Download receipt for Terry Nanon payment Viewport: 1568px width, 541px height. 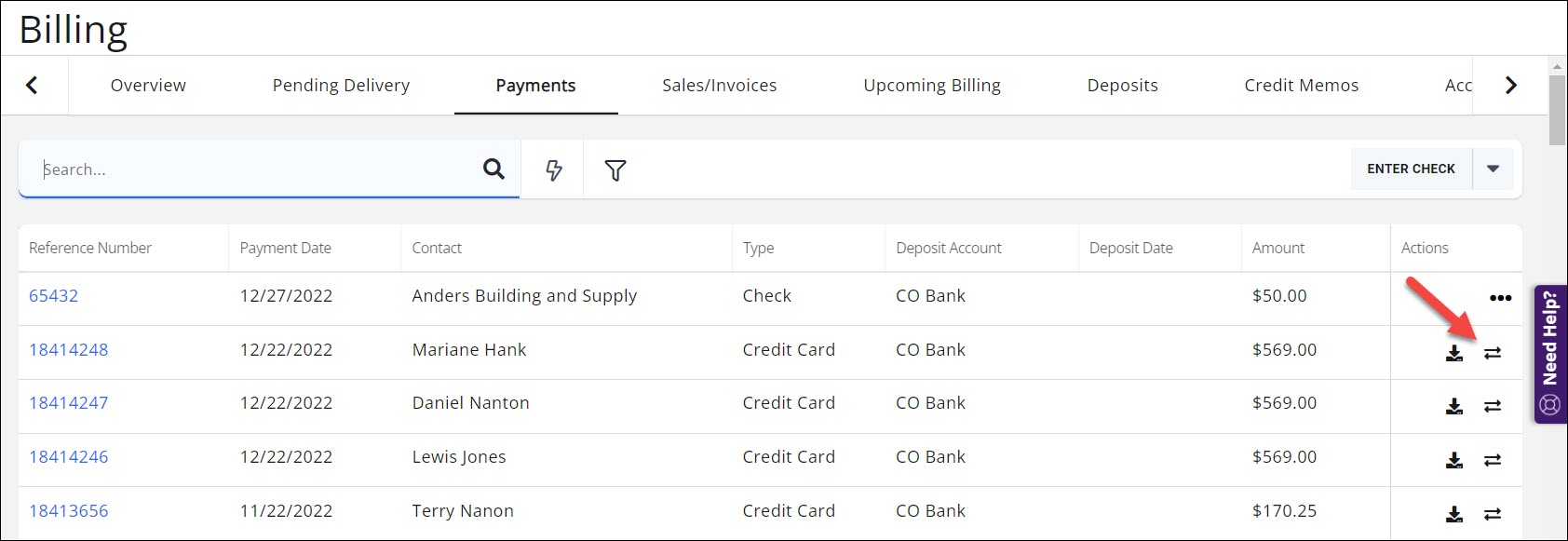pos(1454,514)
